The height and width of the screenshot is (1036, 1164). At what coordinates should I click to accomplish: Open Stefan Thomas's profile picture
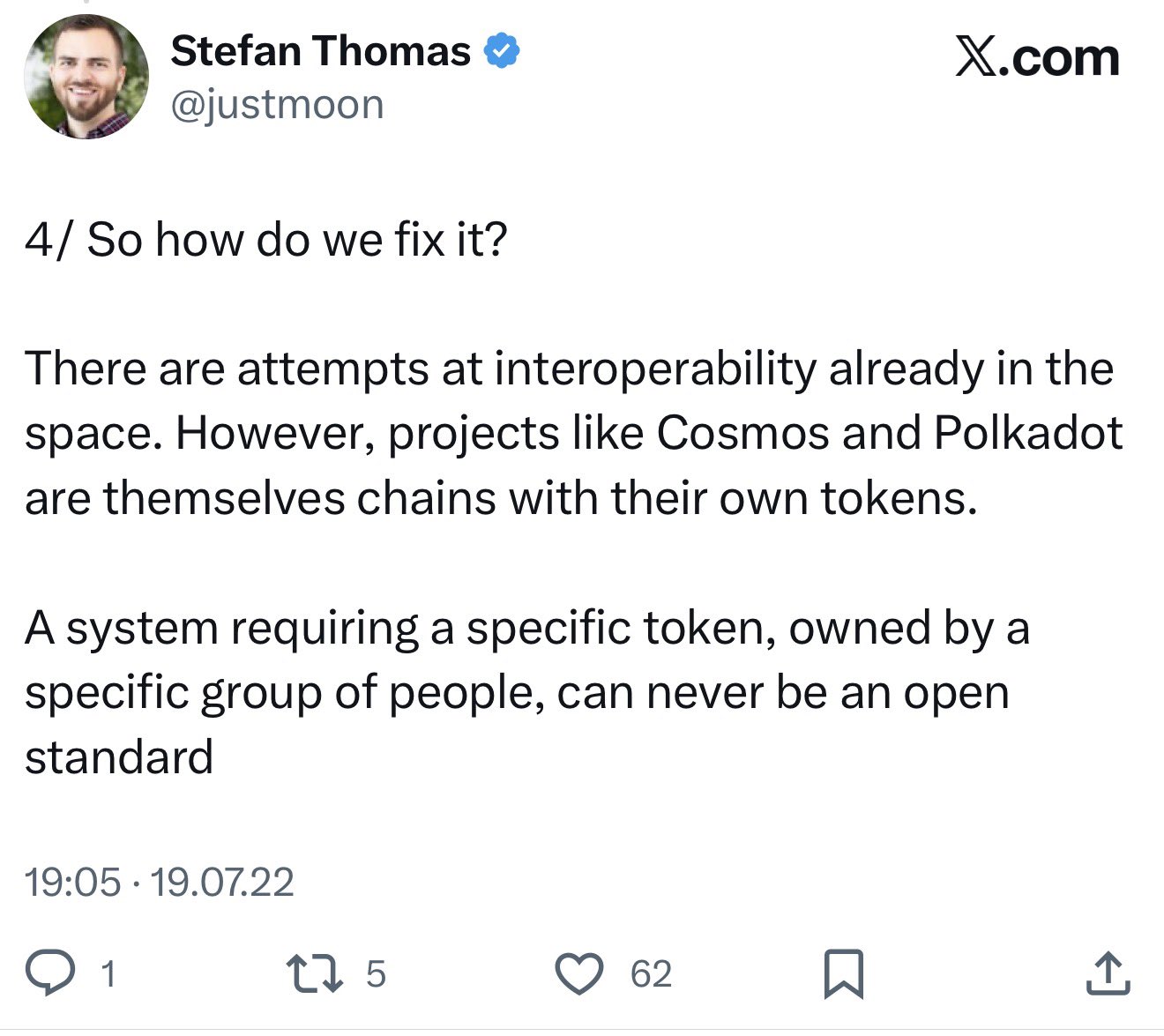pyautogui.click(x=86, y=77)
